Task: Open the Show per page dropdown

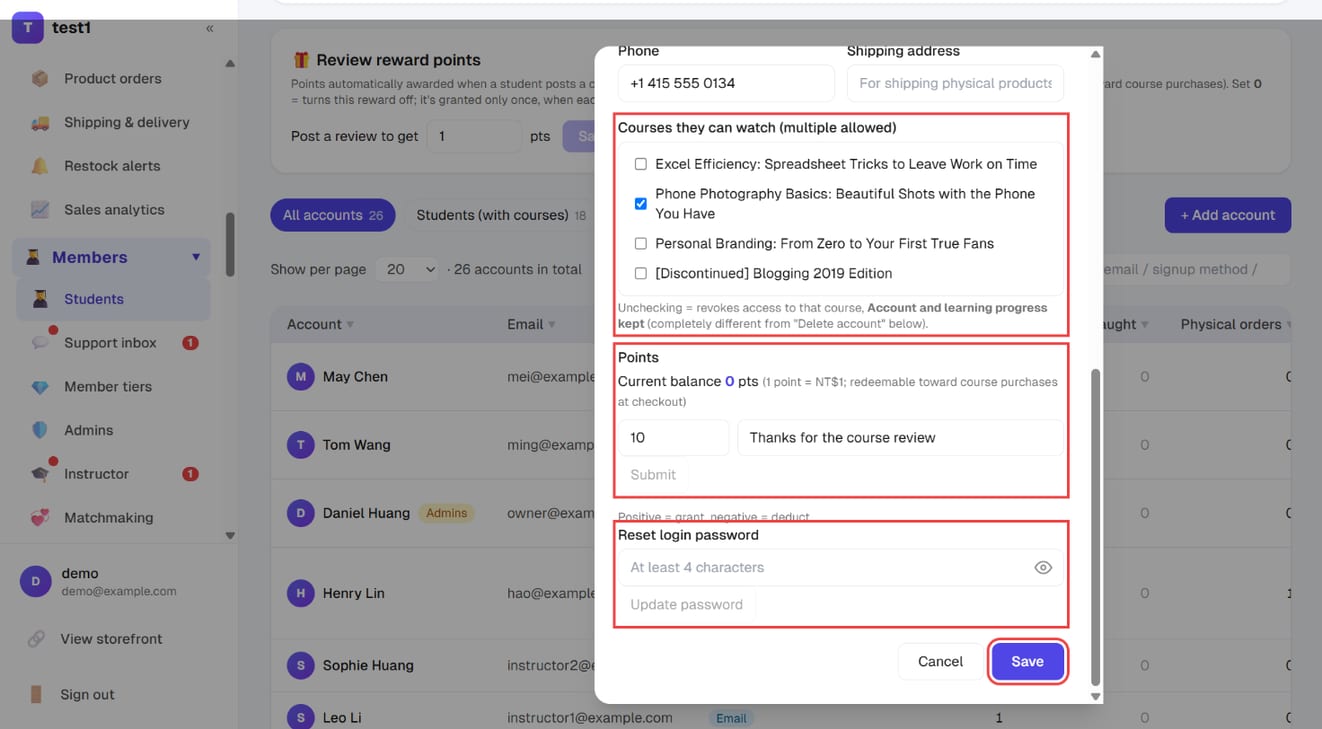Action: point(407,269)
